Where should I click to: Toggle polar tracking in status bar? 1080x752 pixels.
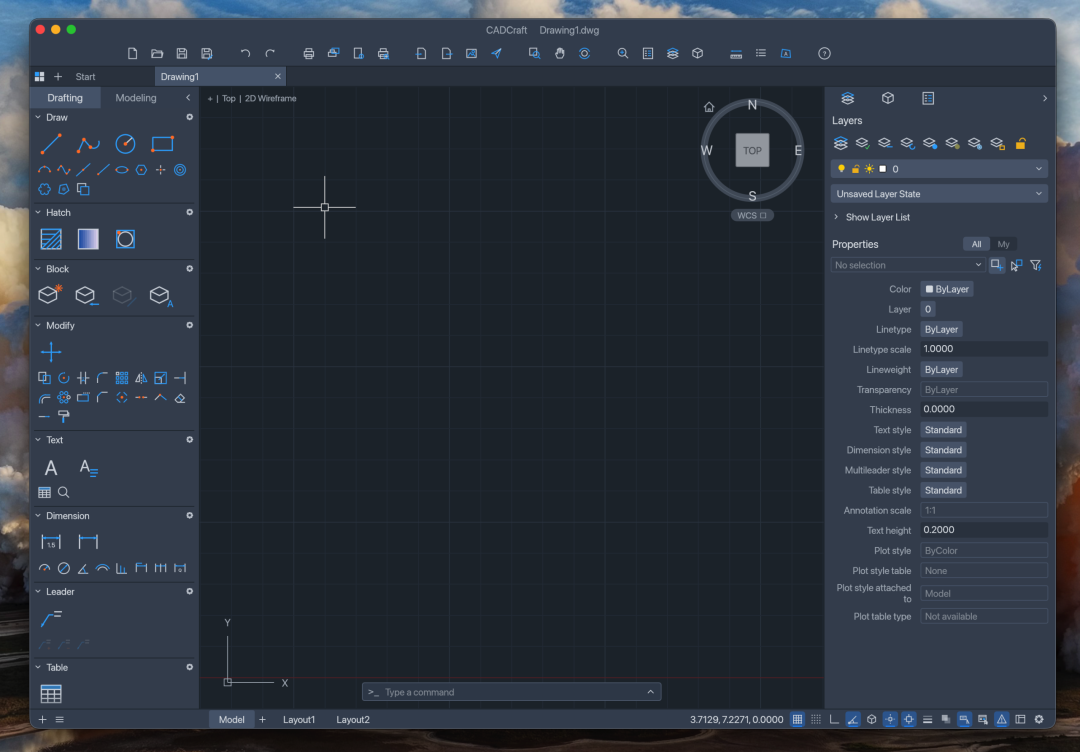click(853, 720)
